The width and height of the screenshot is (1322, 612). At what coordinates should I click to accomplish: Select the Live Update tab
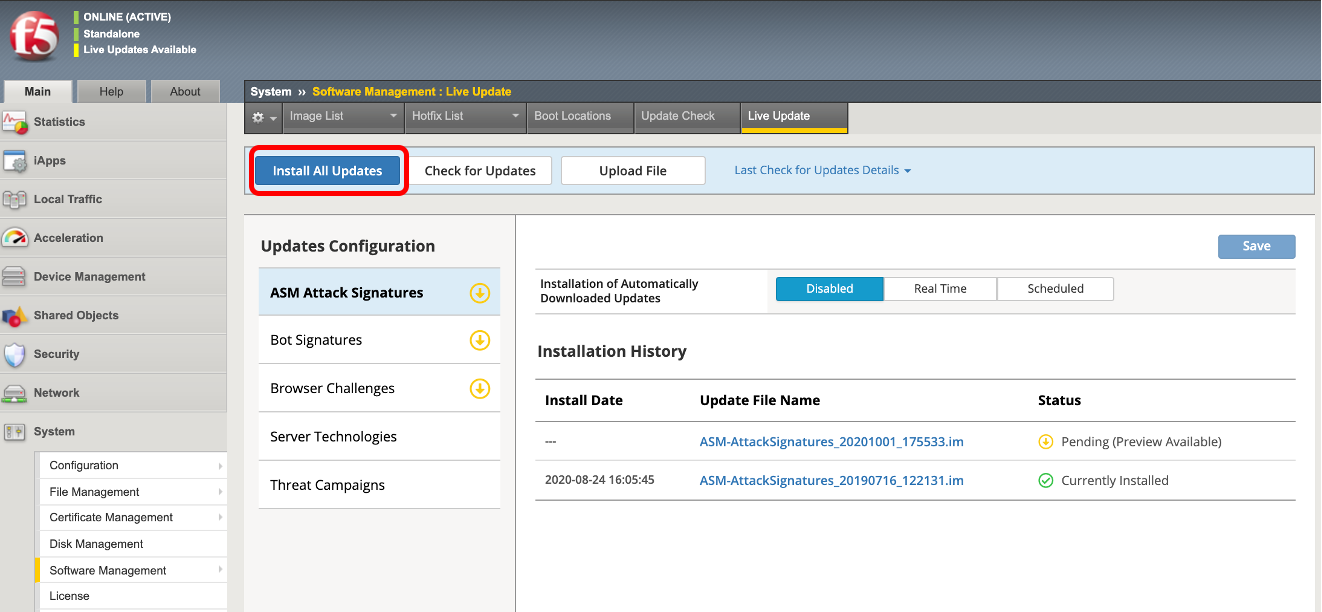(x=794, y=116)
